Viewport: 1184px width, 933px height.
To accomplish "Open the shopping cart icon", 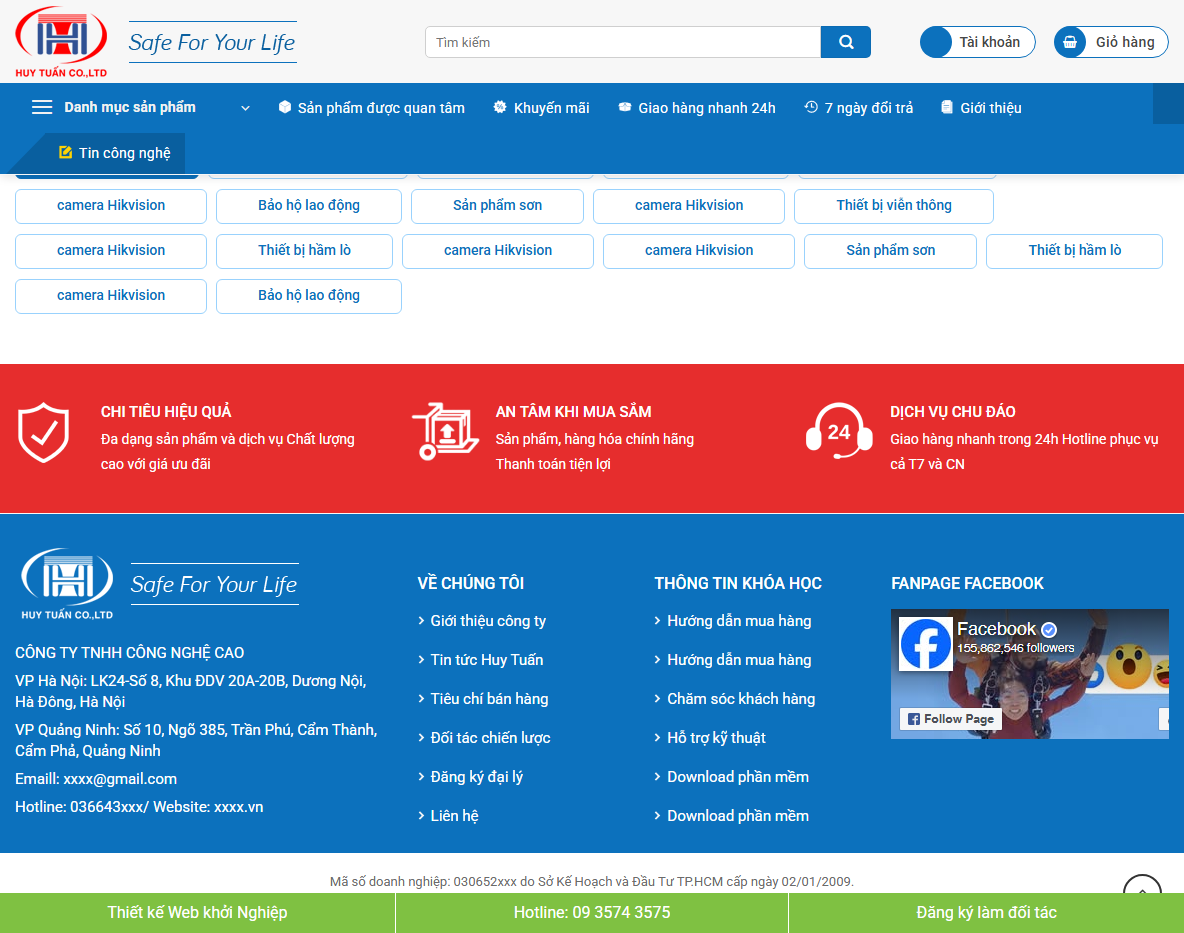I will pyautogui.click(x=1070, y=42).
